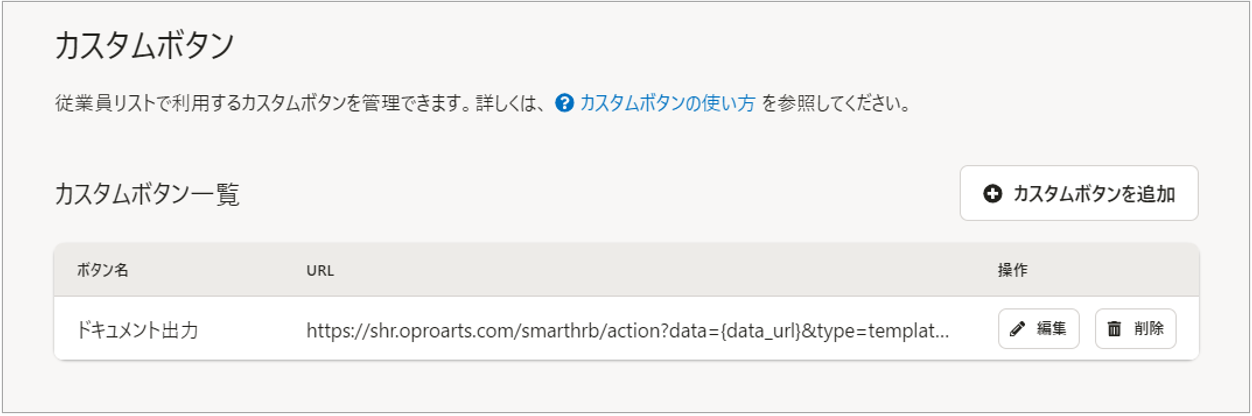Image resolution: width=1252 pixels, height=416 pixels.
Task: Click the table header row background
Action: pos(650,270)
